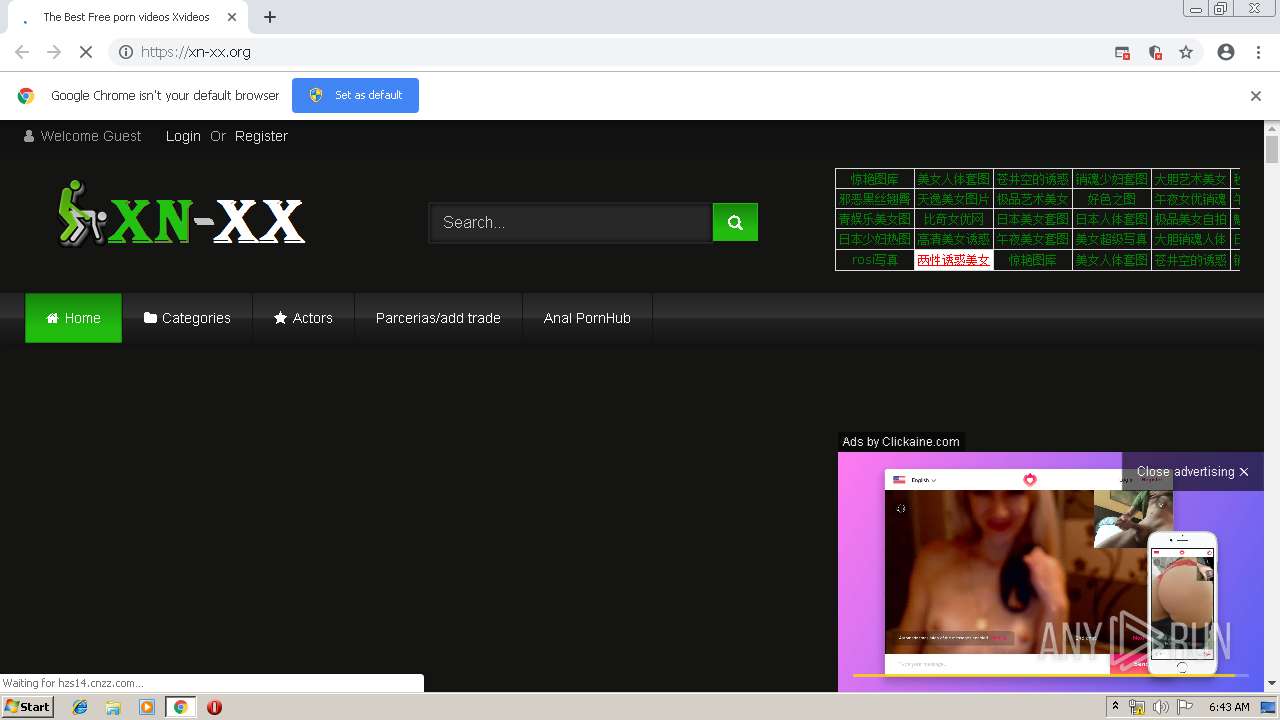Click the shield extension icon in toolbar
The height and width of the screenshot is (720, 1280).
[1155, 52]
